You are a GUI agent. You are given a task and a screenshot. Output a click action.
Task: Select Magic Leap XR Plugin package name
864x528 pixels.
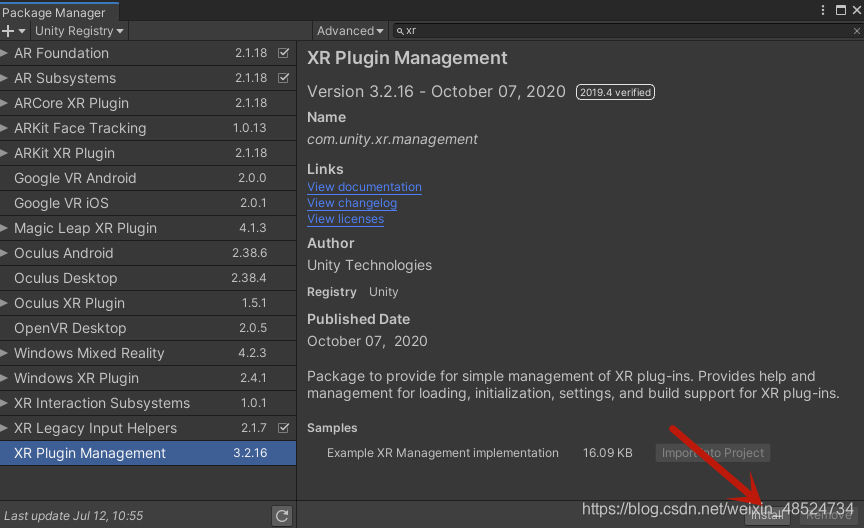[x=85, y=228]
